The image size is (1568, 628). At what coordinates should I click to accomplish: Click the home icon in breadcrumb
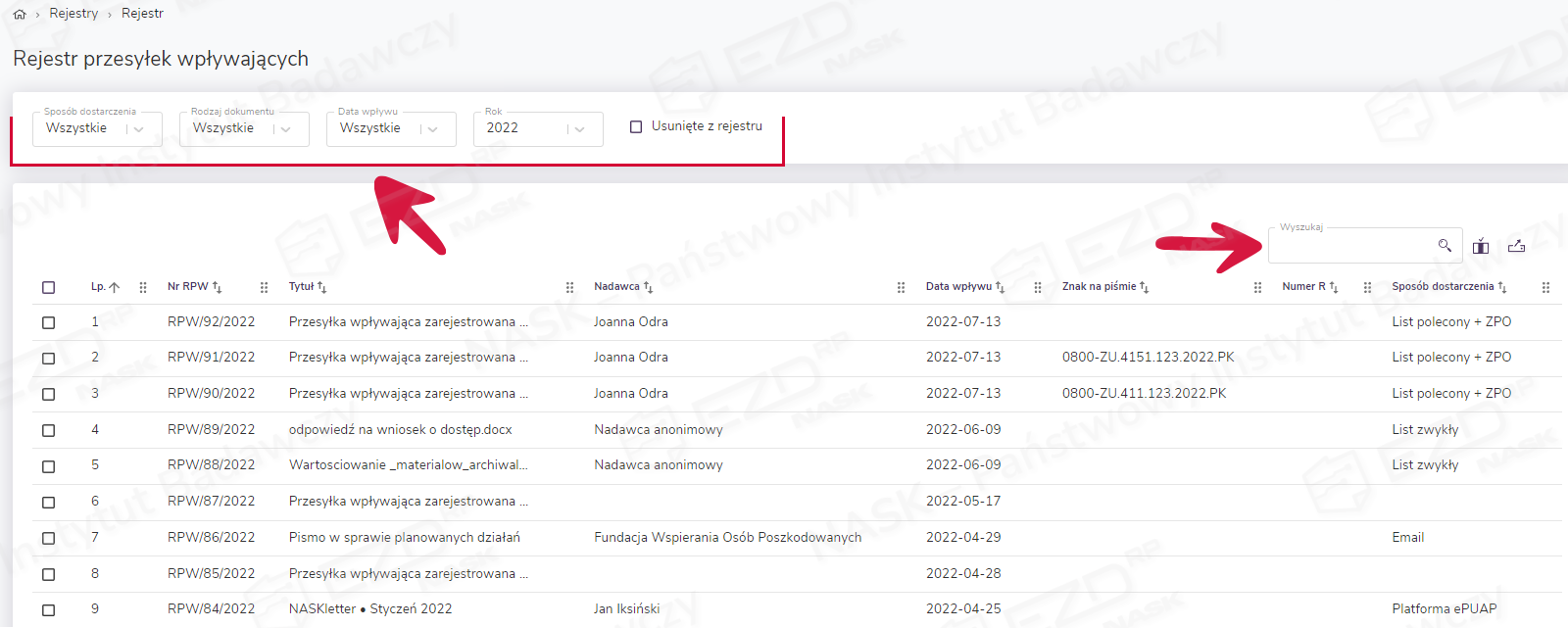point(20,14)
